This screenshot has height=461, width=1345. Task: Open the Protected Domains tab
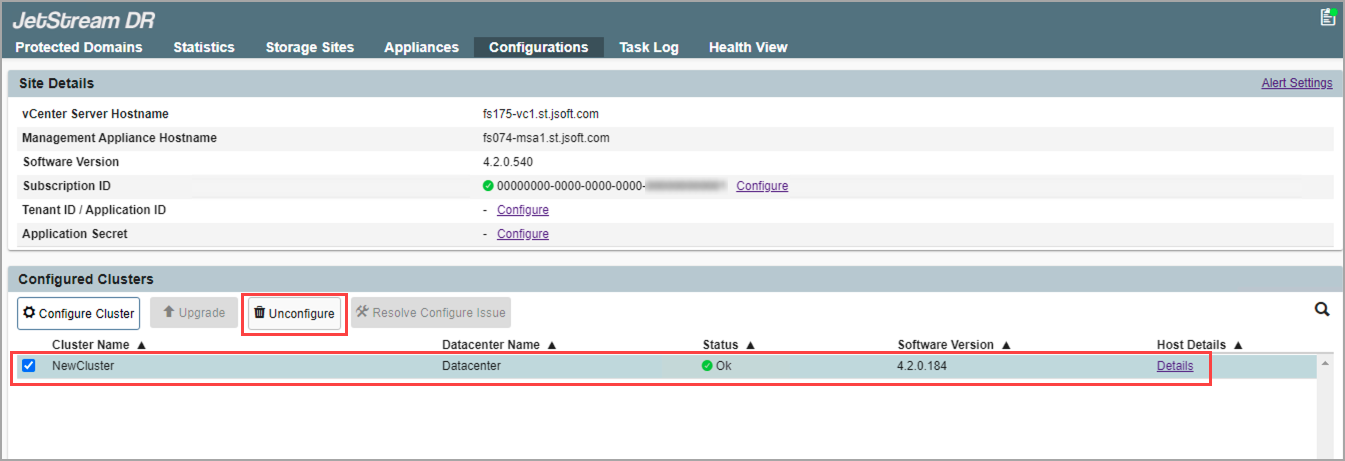click(79, 47)
